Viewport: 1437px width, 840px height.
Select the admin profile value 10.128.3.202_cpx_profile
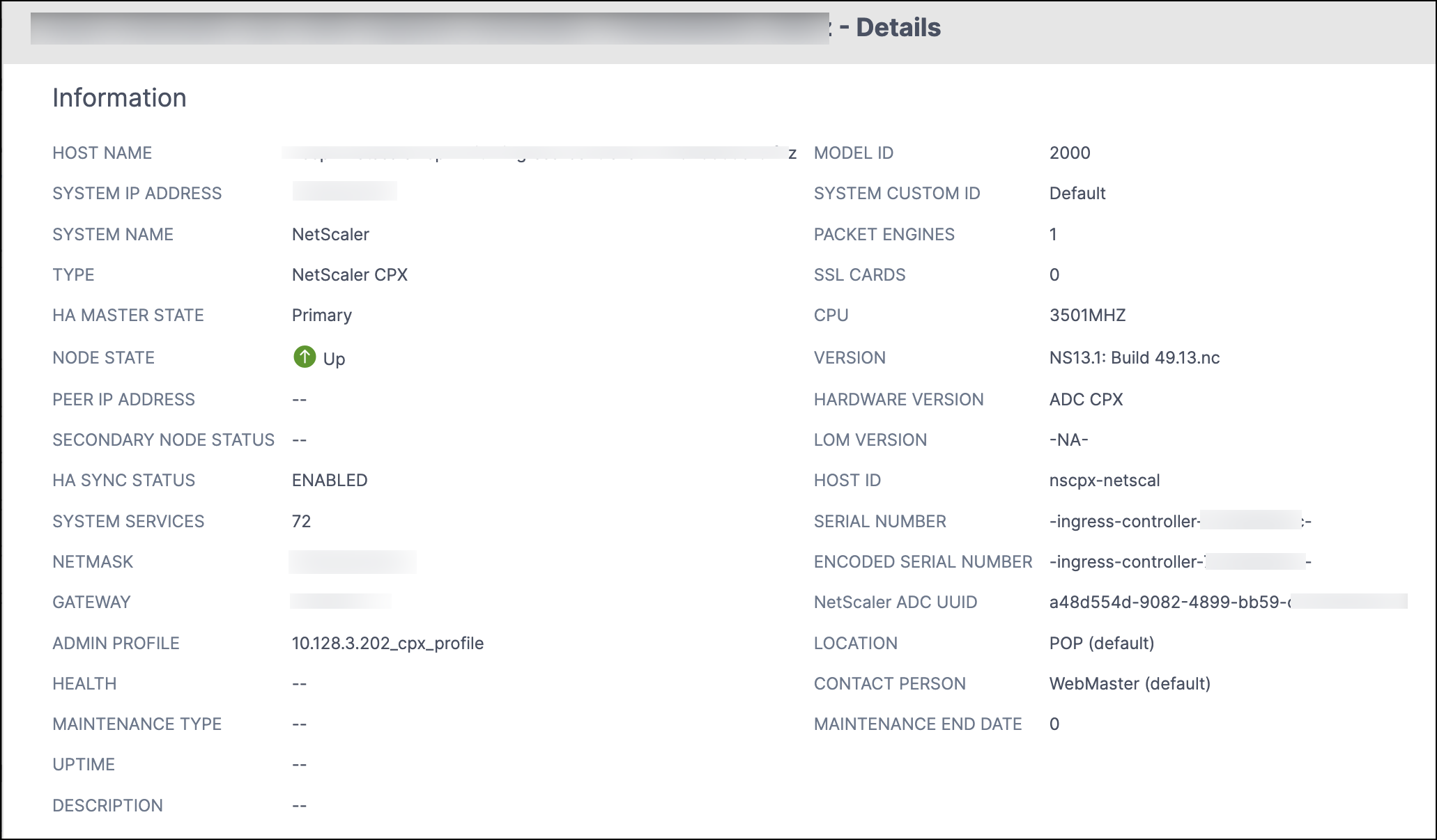(x=387, y=643)
